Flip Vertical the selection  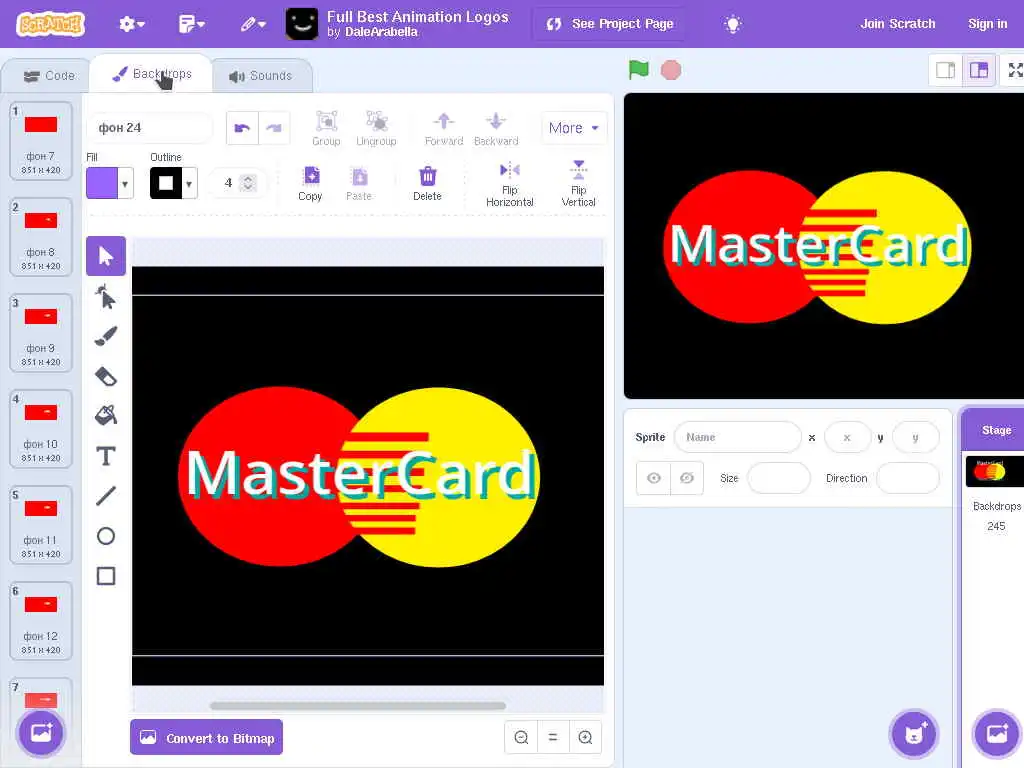(x=579, y=185)
